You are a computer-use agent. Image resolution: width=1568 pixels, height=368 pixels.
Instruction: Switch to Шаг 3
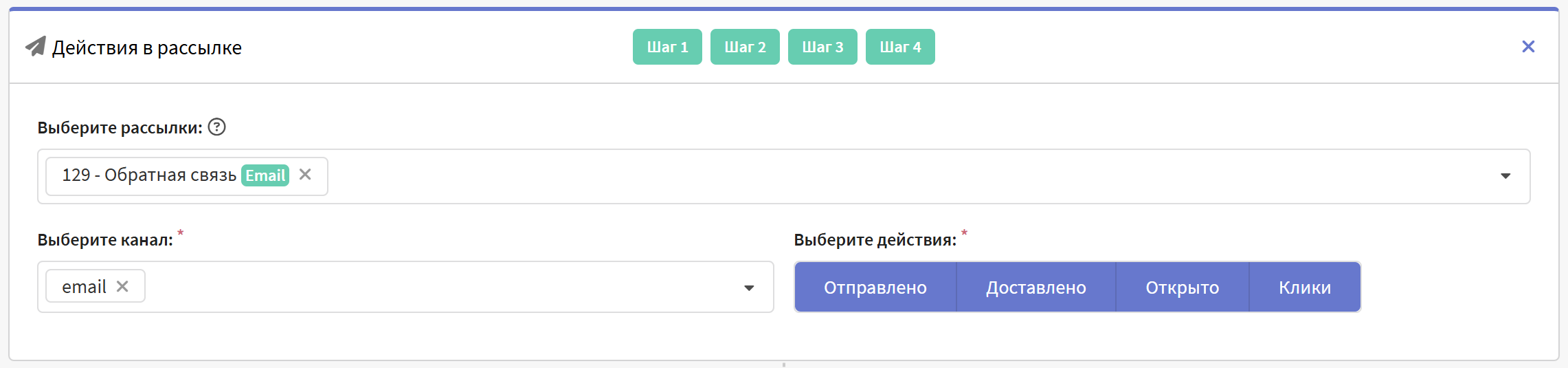click(822, 47)
